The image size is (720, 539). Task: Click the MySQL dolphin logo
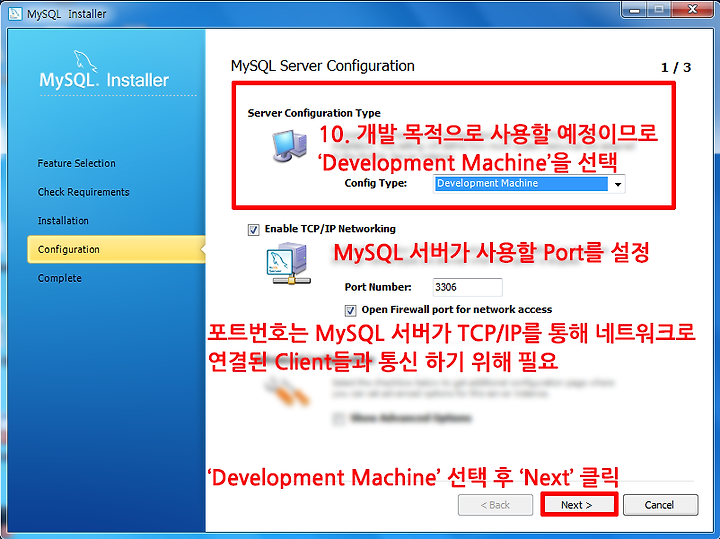85,62
